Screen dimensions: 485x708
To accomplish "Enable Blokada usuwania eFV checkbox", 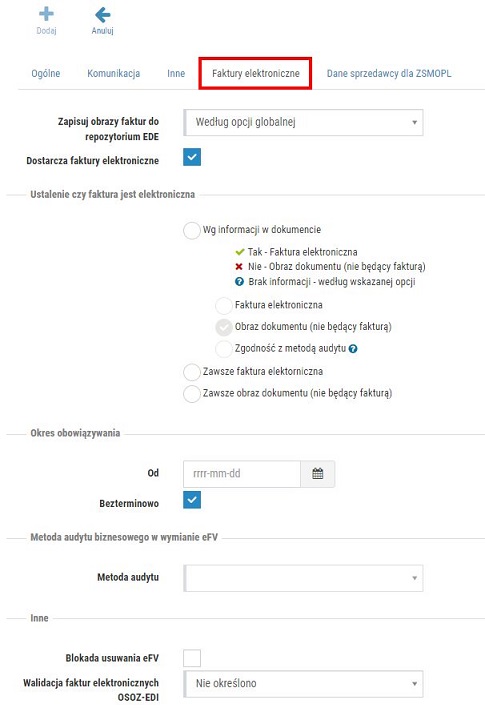I will click(x=192, y=658).
